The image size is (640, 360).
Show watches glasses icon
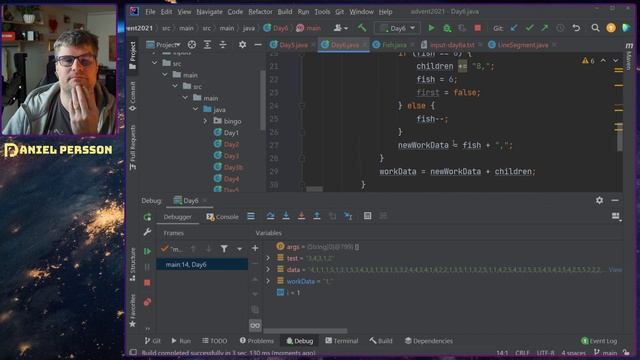click(x=255, y=325)
